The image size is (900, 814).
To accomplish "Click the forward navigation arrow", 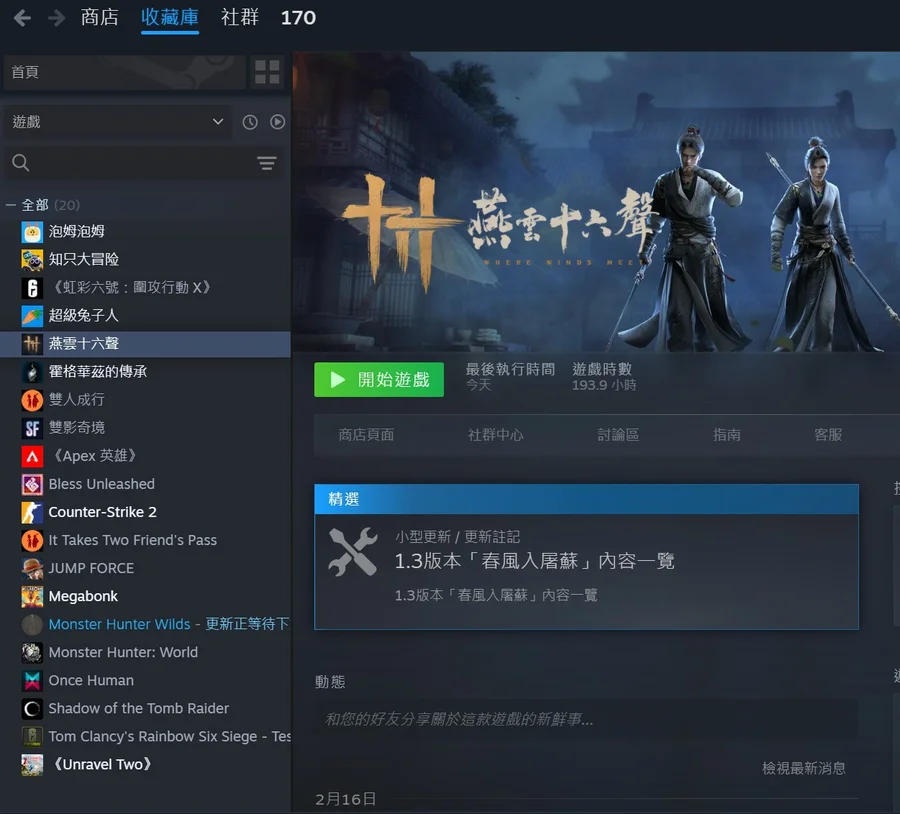I will [x=56, y=18].
